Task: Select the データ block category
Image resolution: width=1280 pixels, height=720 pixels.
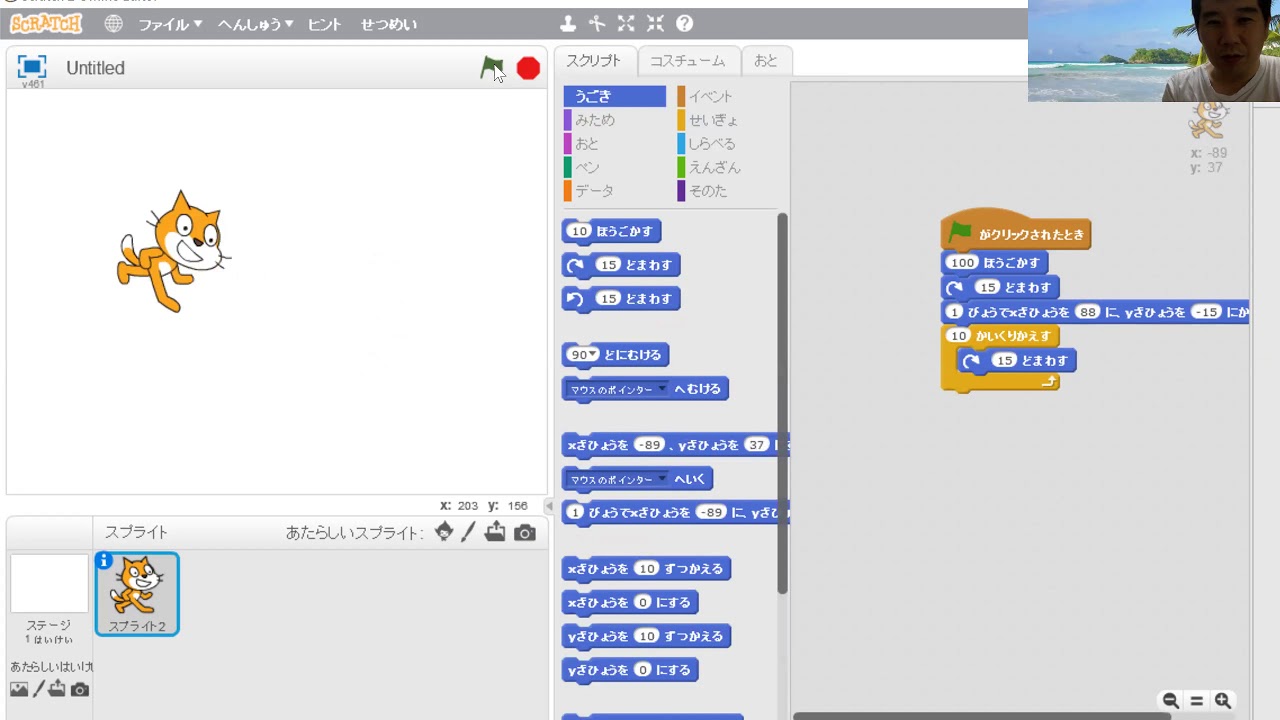Action: click(614, 191)
